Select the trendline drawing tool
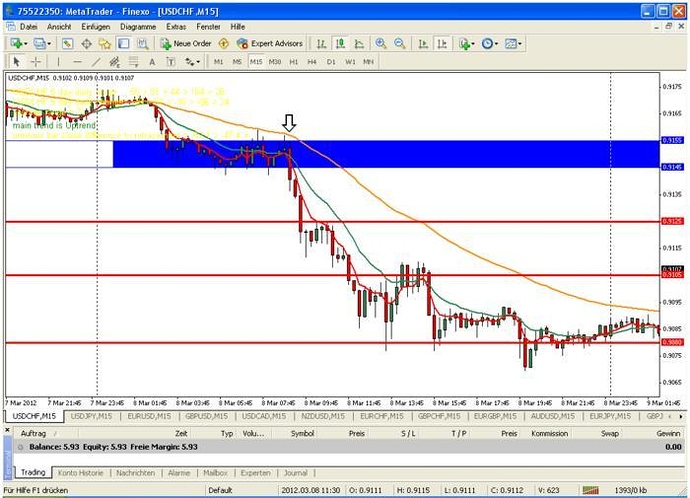690x498 pixels. [x=96, y=62]
